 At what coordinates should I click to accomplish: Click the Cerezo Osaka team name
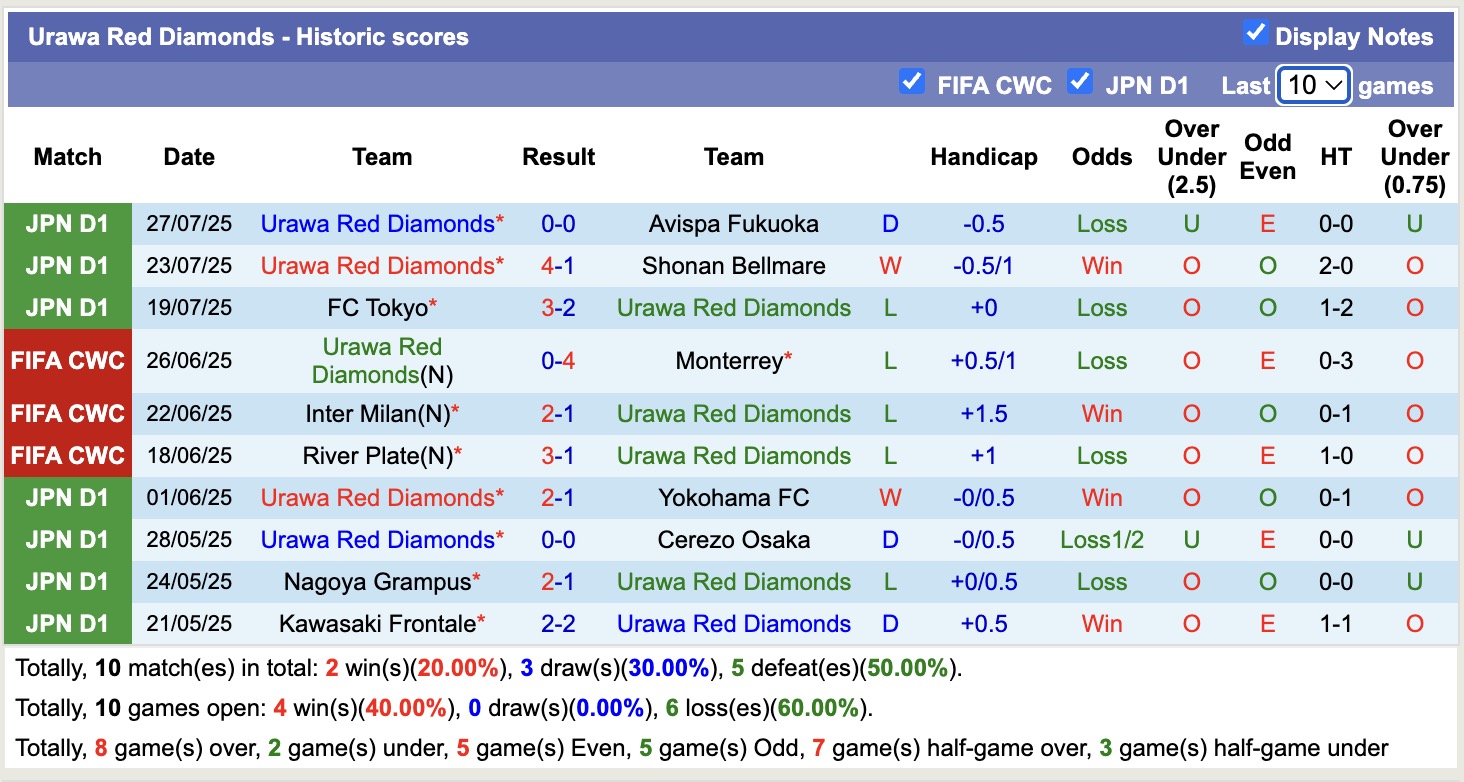(x=733, y=540)
